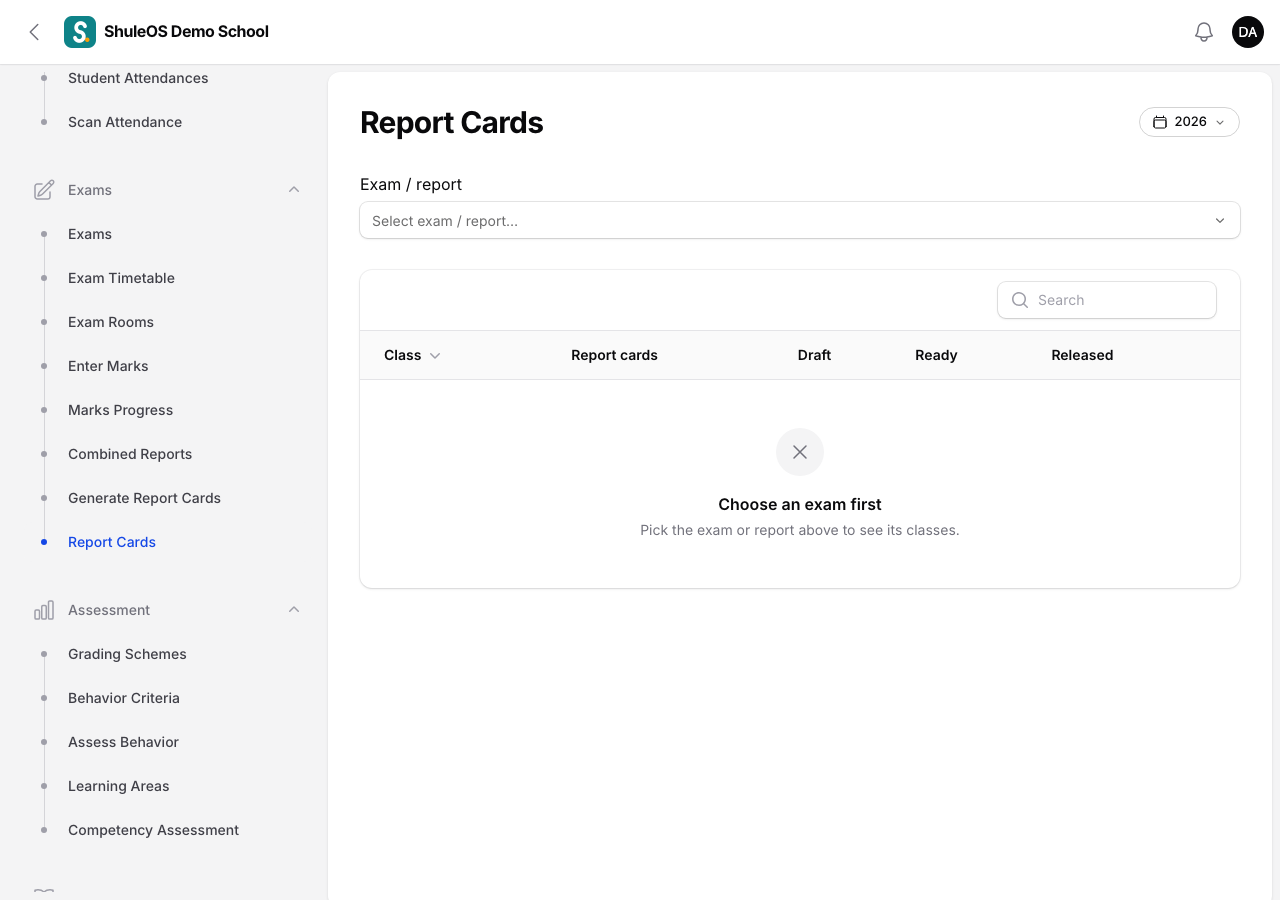Click the Report cards column header
Image resolution: width=1280 pixels, height=900 pixels.
(614, 355)
